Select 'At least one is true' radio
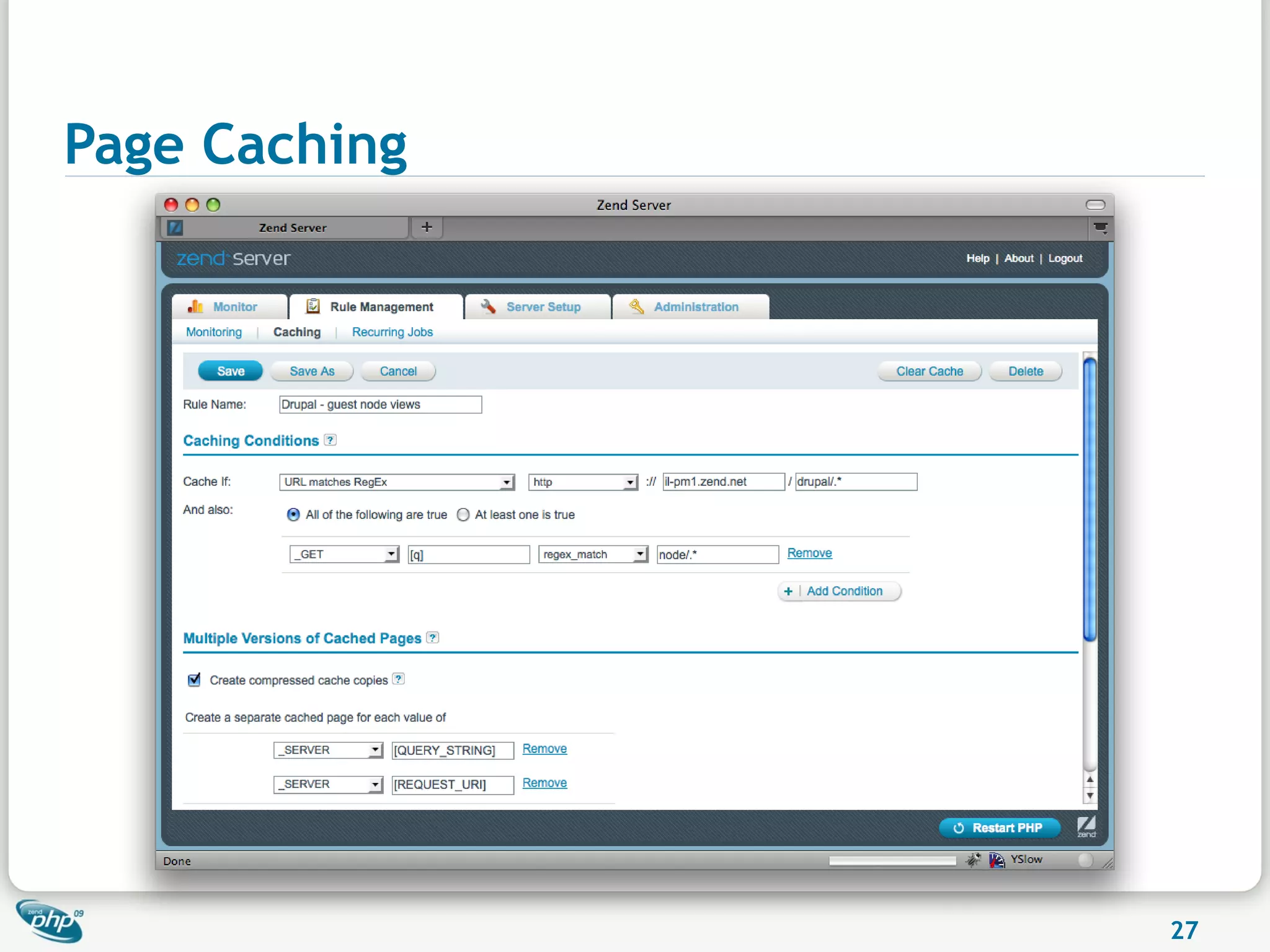Viewport: 1270px width, 952px height. tap(463, 515)
